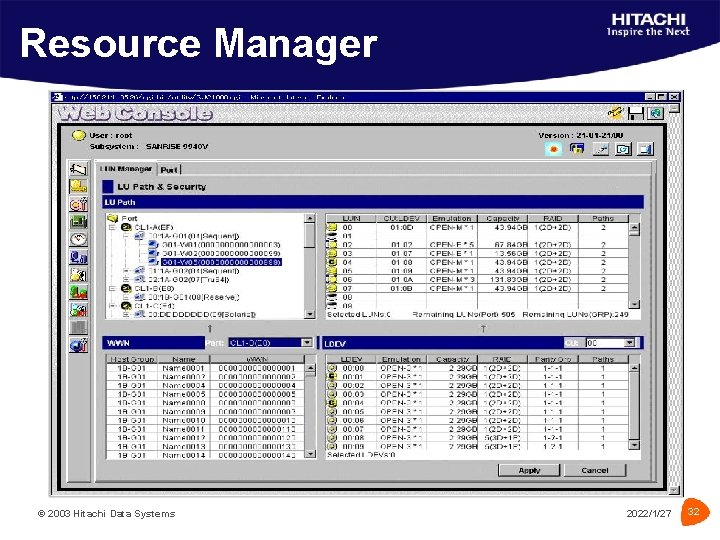Click the globe icon in Web Console banner

pyautogui.click(x=656, y=113)
